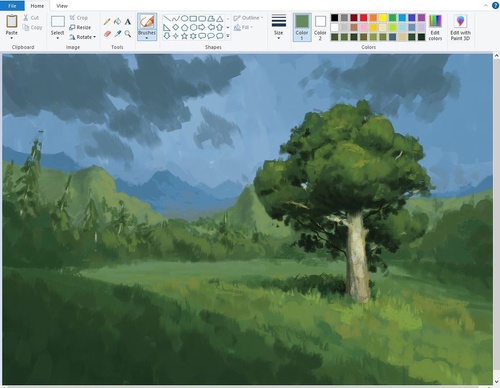Switch to the View tab
The image size is (500, 388).
pos(62,6)
